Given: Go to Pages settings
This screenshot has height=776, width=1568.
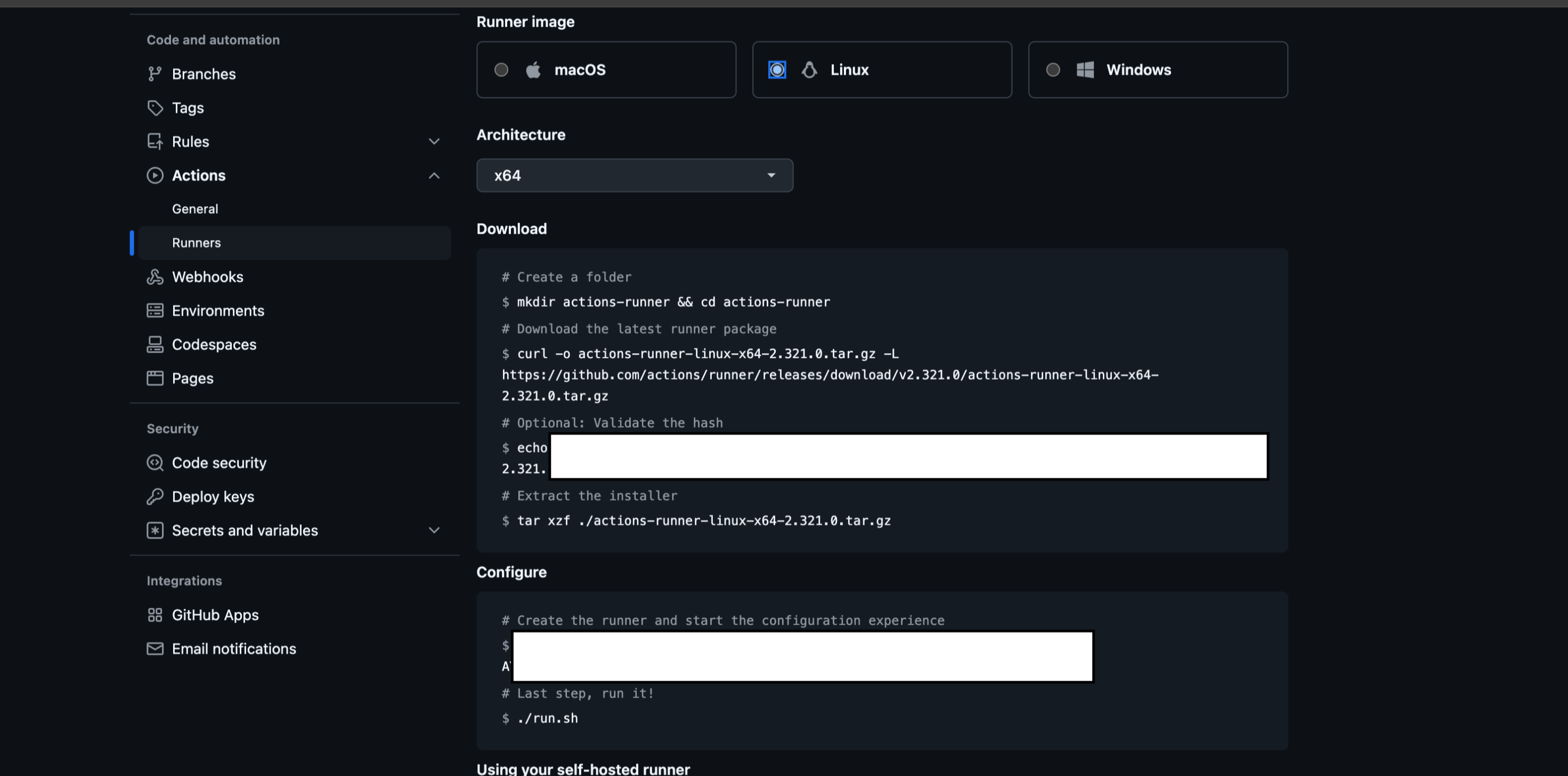Looking at the screenshot, I should click(192, 378).
